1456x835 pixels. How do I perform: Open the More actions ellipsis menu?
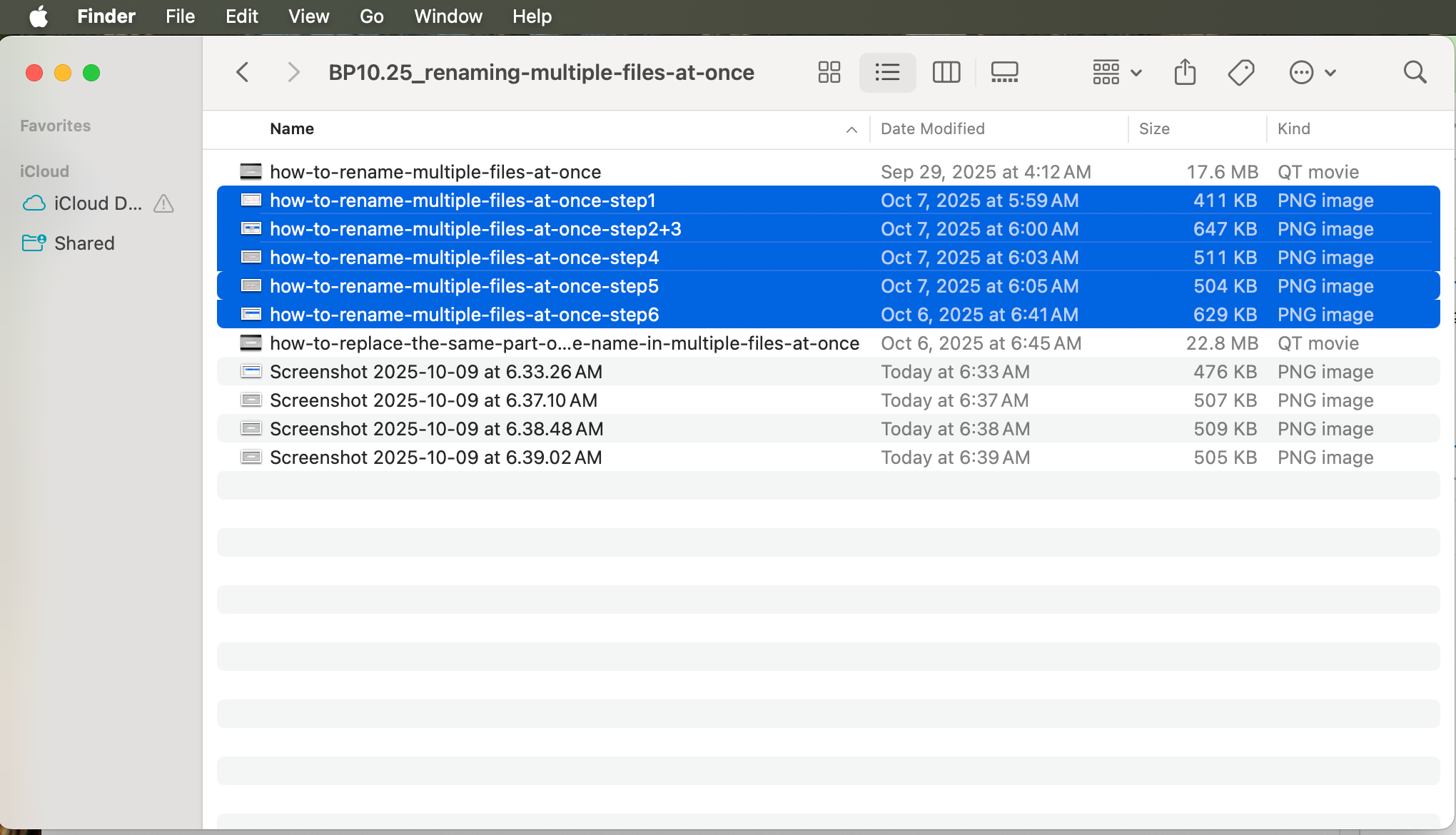coord(1313,72)
